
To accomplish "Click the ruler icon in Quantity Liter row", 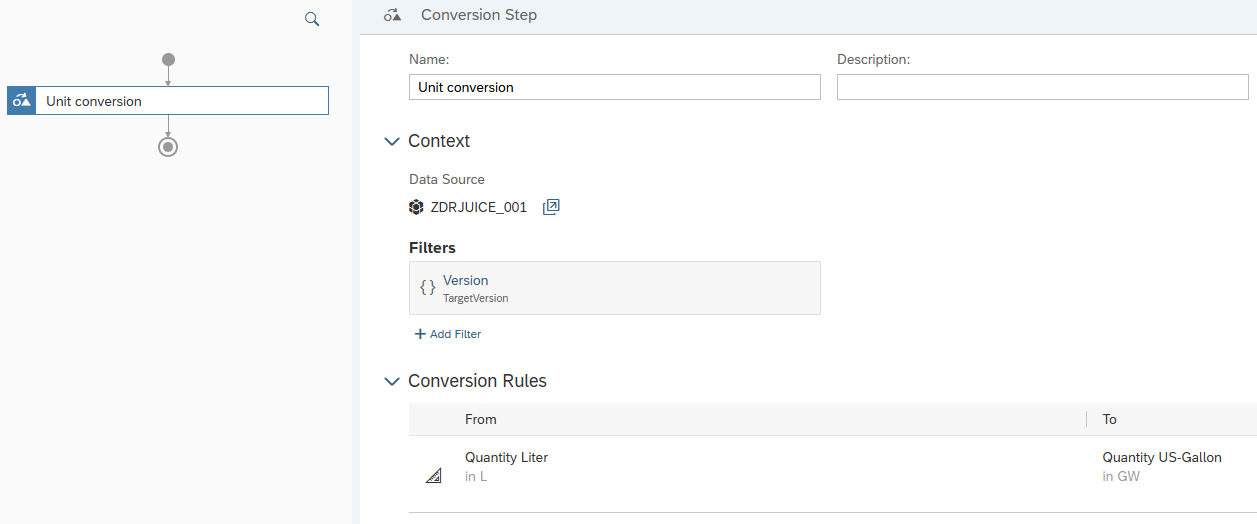I will [433, 476].
